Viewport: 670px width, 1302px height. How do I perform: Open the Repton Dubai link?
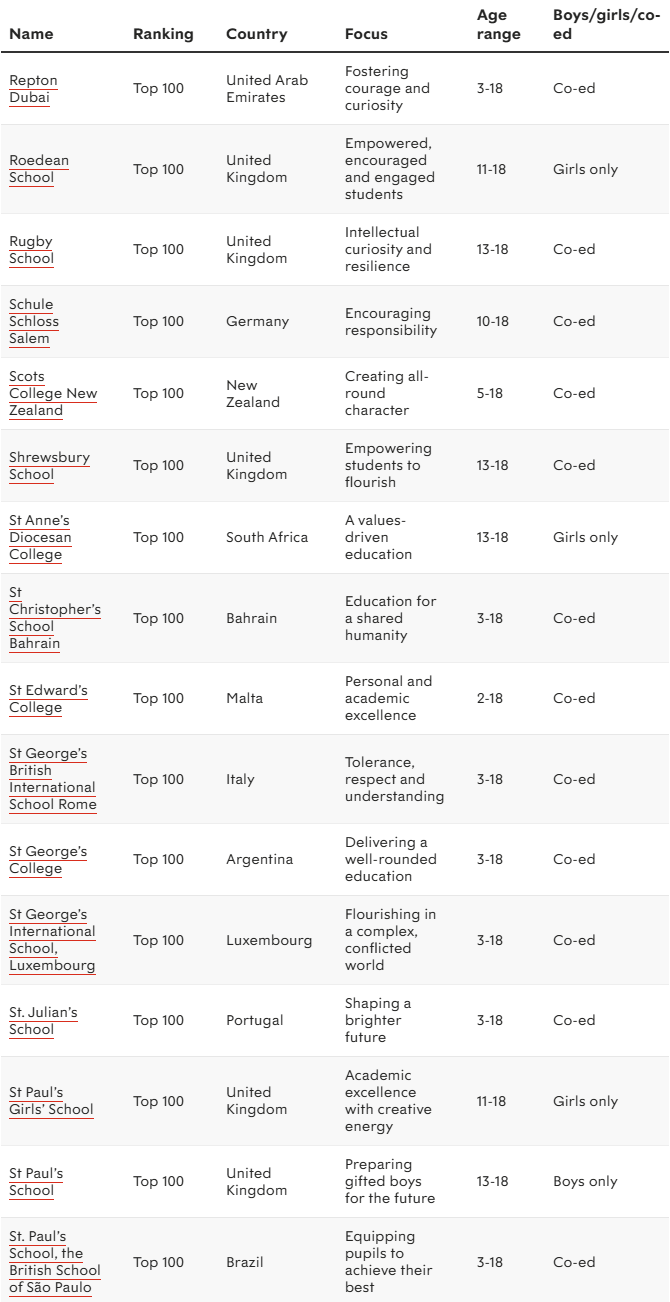pos(33,89)
